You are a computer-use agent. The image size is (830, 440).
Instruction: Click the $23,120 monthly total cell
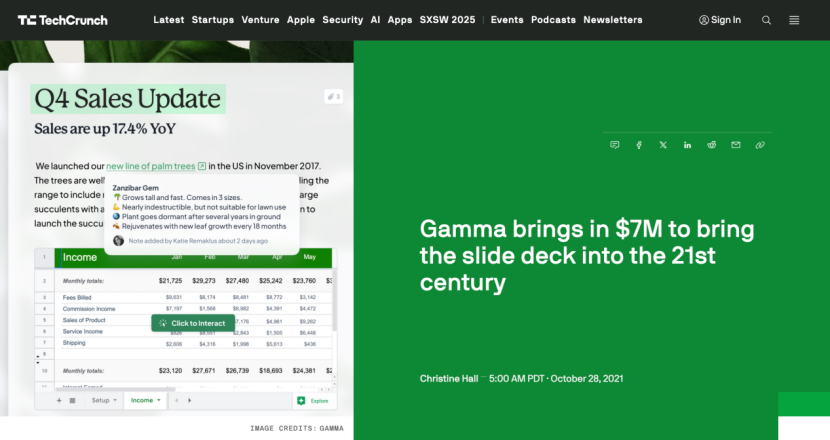[170, 371]
